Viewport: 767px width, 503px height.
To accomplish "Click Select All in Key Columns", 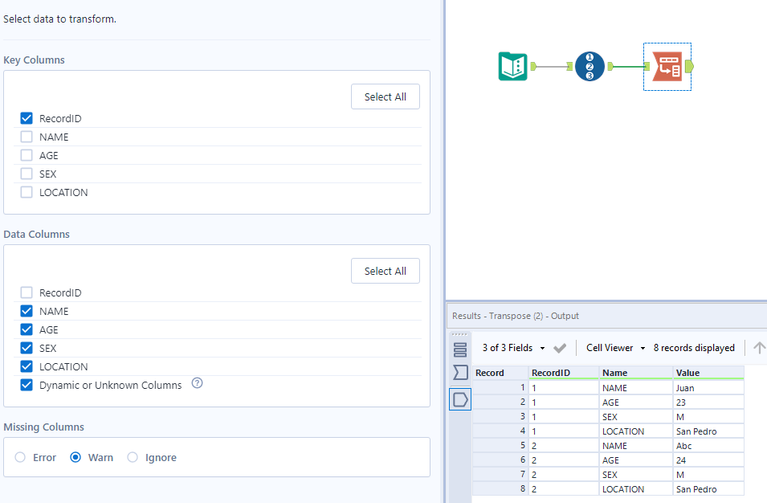I will (385, 97).
